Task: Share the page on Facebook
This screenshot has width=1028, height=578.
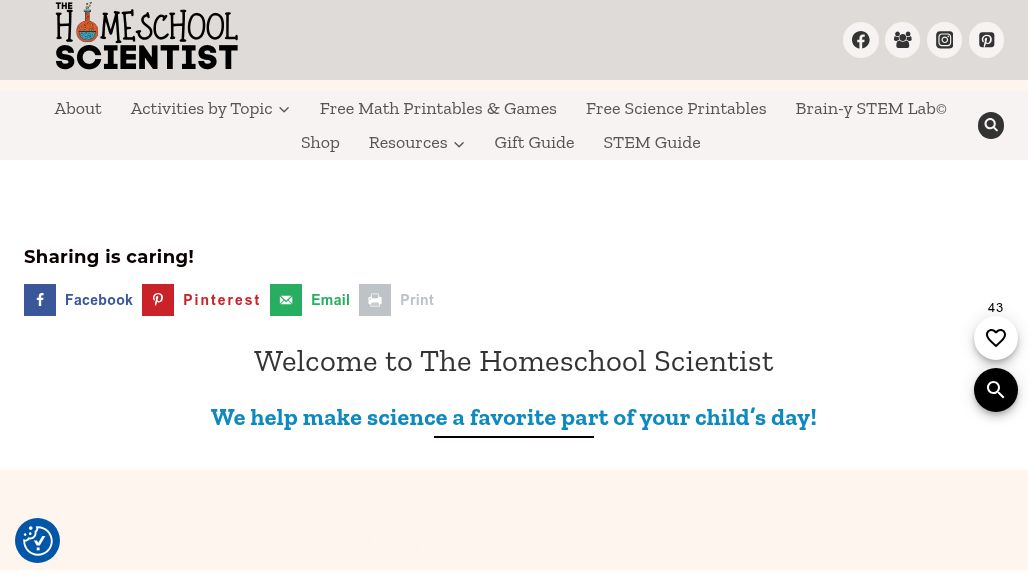Action: 79,300
